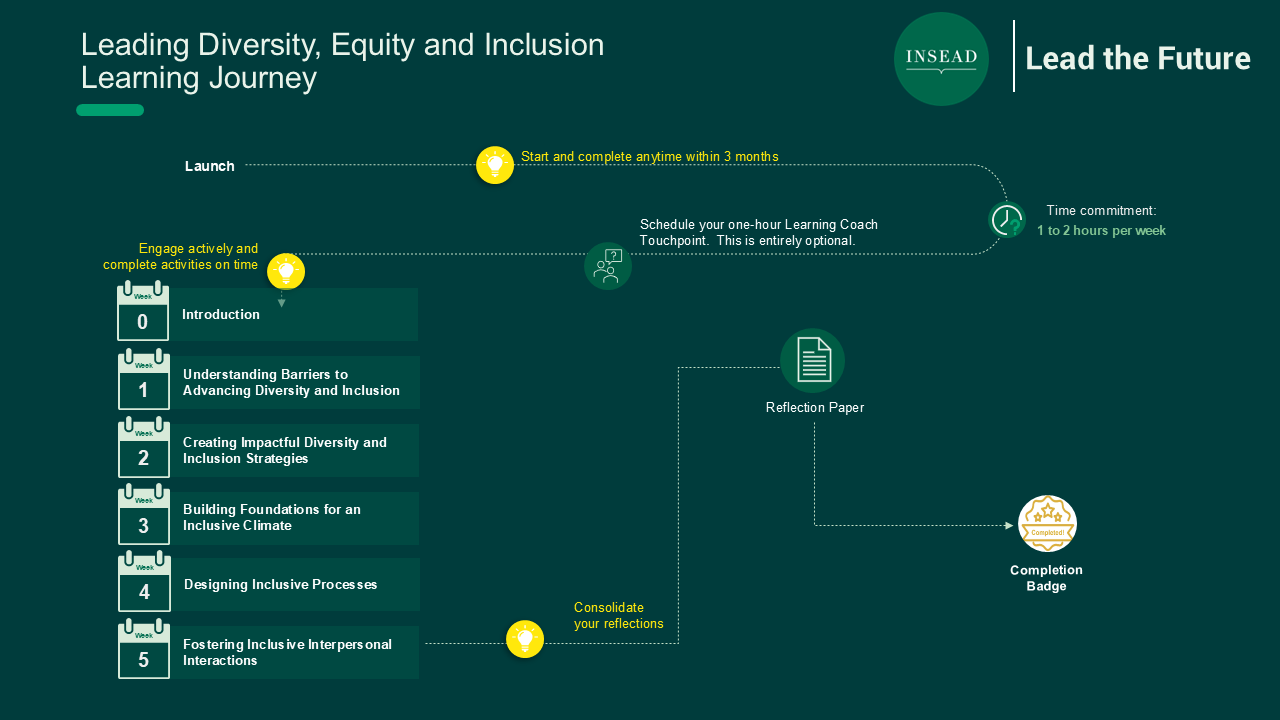The image size is (1280, 720).
Task: Click 'Consolidate your reflections' text
Action: [x=619, y=615]
